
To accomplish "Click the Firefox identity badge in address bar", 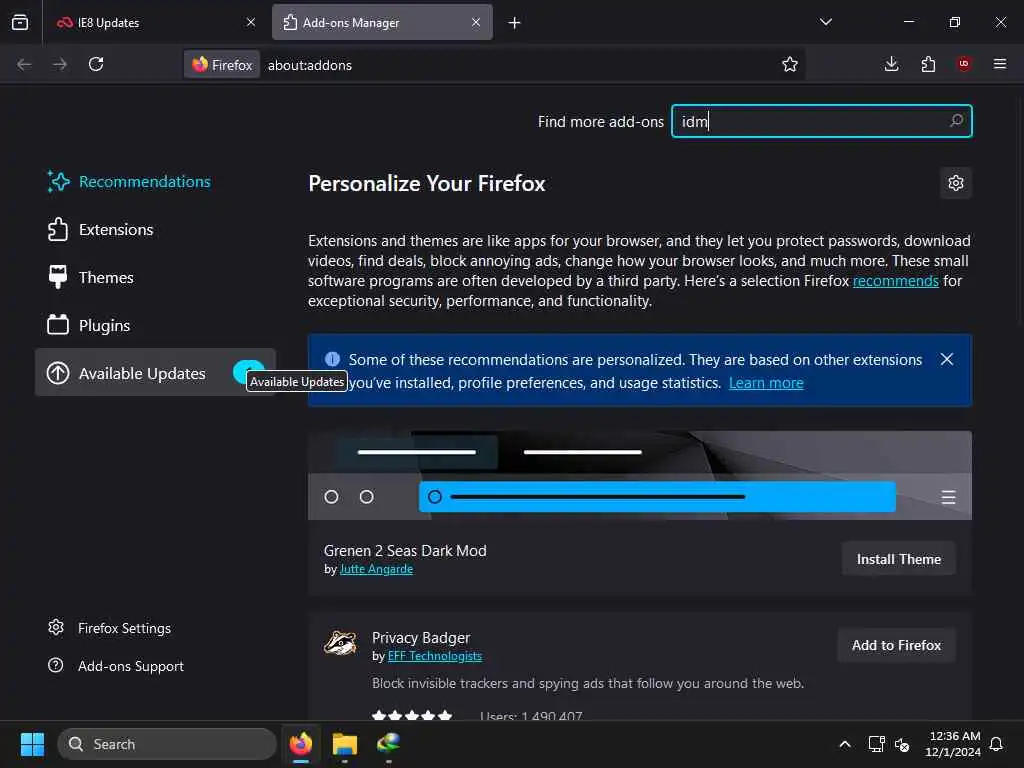I will (x=222, y=65).
